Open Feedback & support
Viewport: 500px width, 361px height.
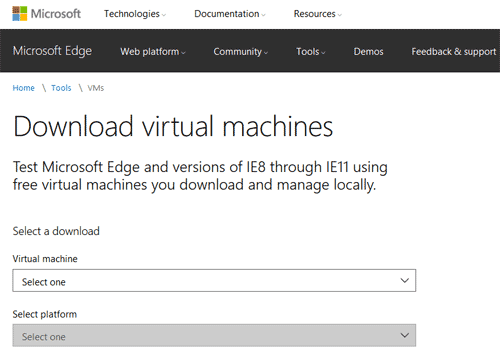point(454,52)
